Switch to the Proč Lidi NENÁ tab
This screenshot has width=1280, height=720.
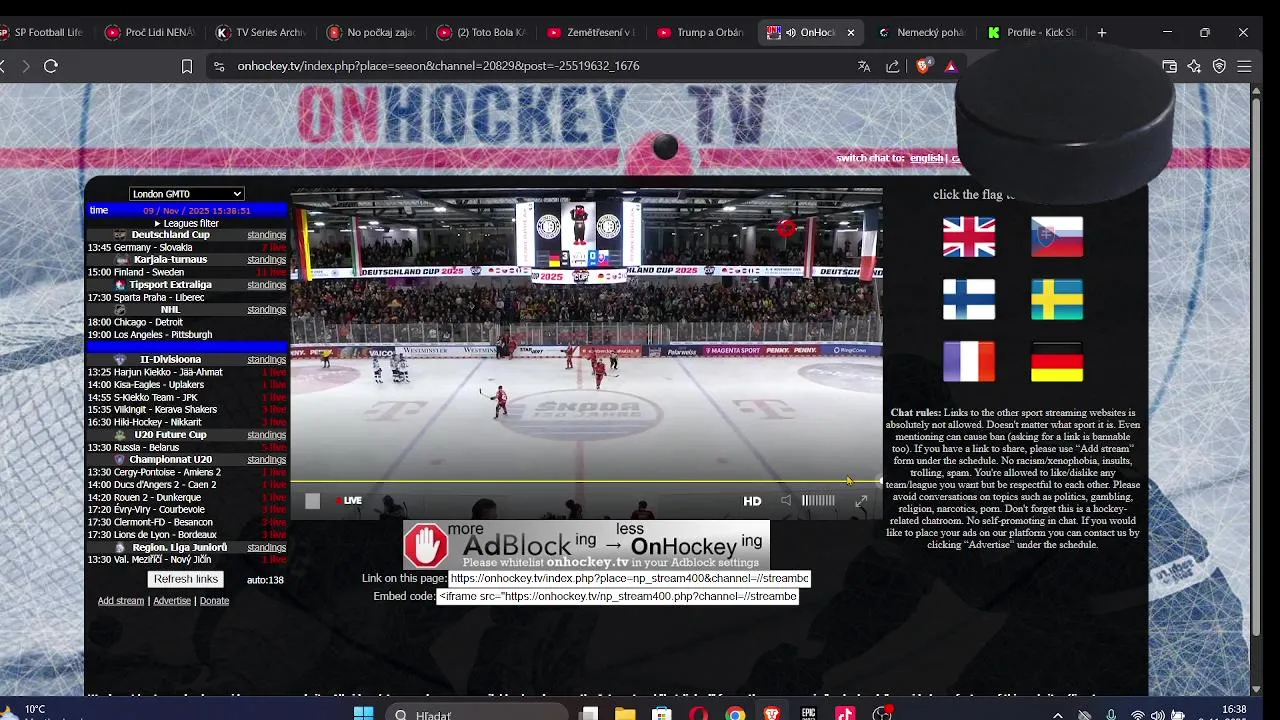point(150,32)
